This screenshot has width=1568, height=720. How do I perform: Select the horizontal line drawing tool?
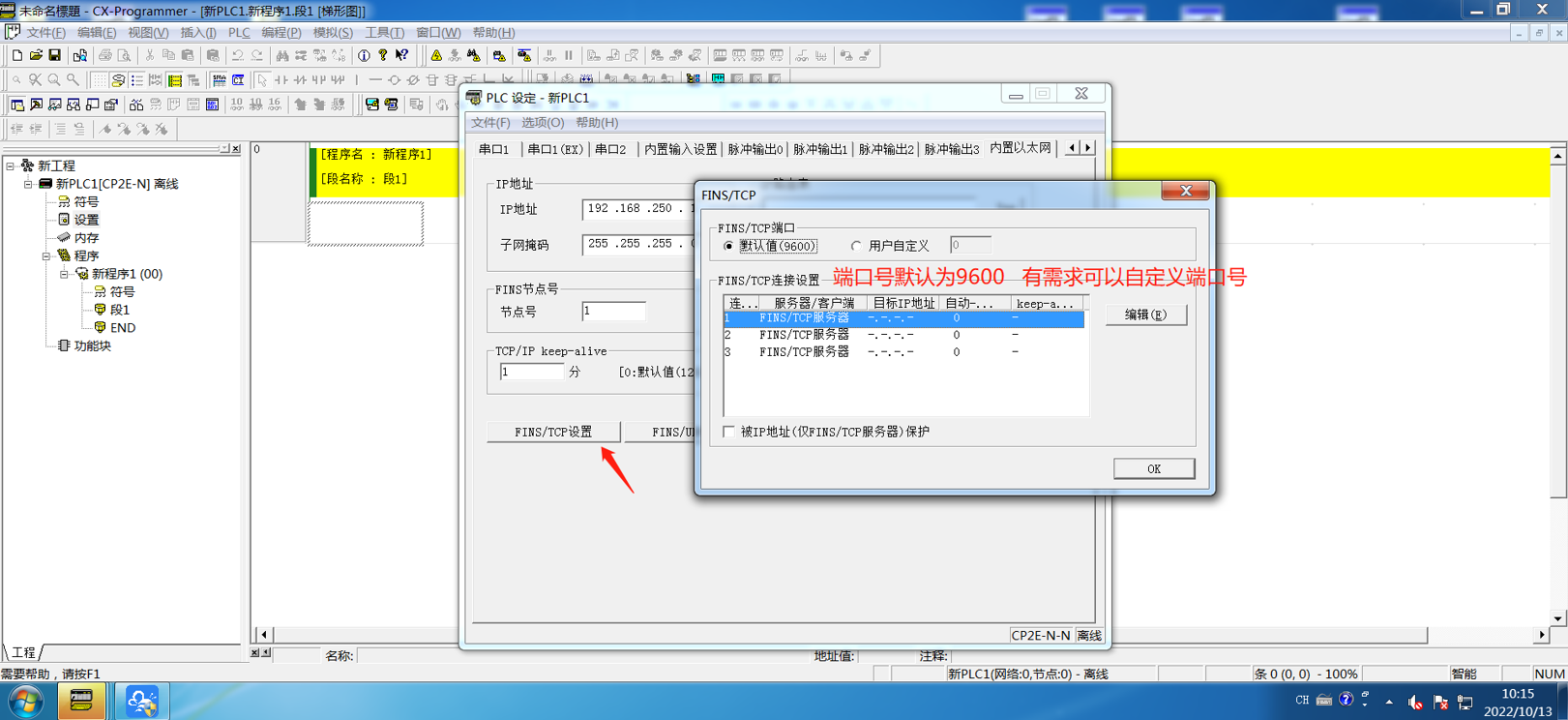click(375, 80)
